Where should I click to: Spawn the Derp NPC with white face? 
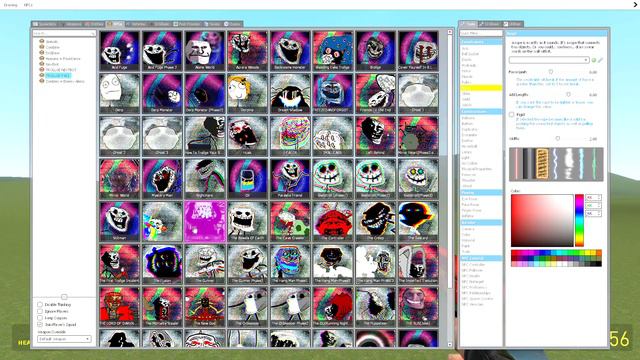(120, 93)
